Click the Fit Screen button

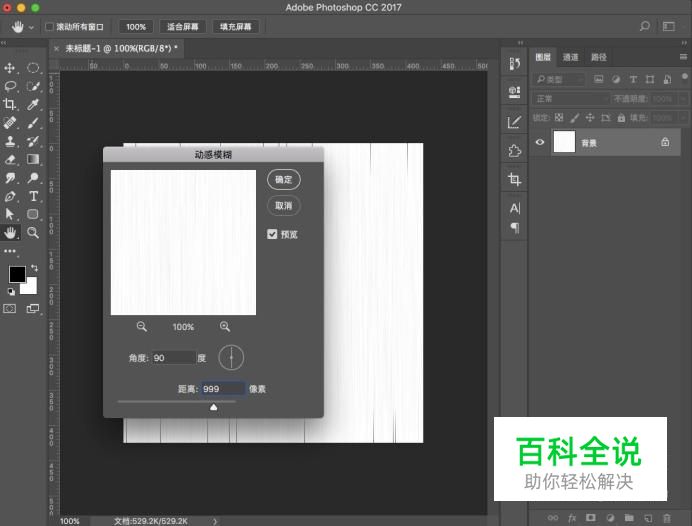click(x=182, y=27)
